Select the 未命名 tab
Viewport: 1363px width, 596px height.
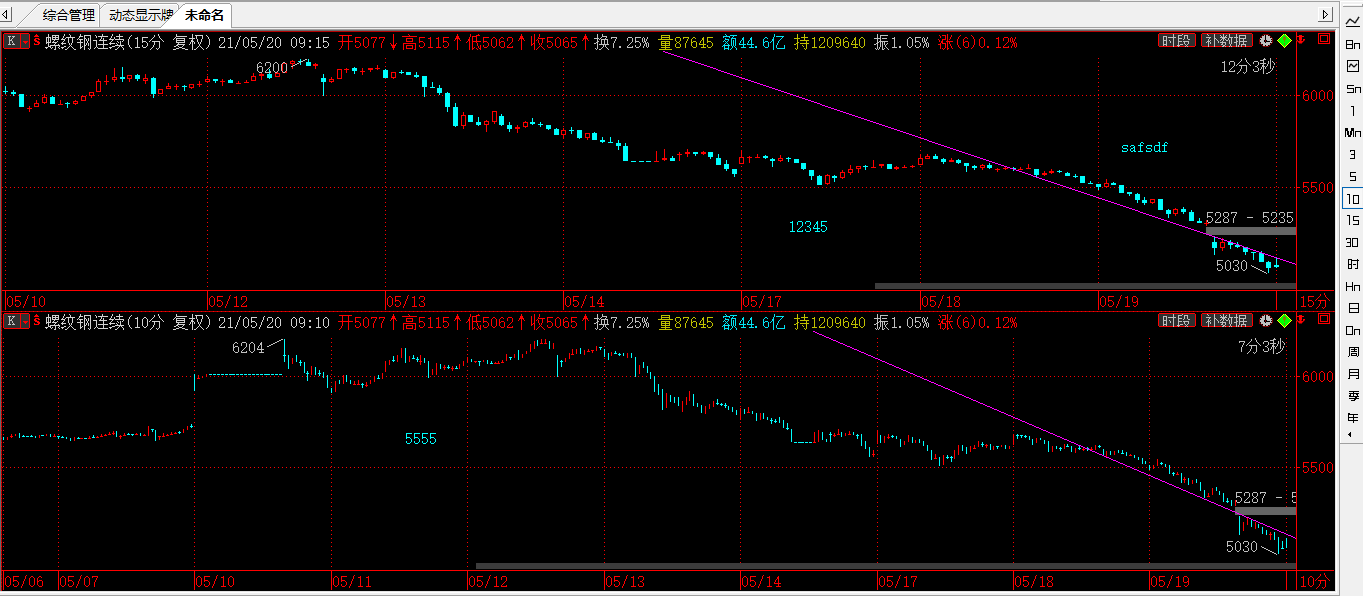(x=204, y=15)
